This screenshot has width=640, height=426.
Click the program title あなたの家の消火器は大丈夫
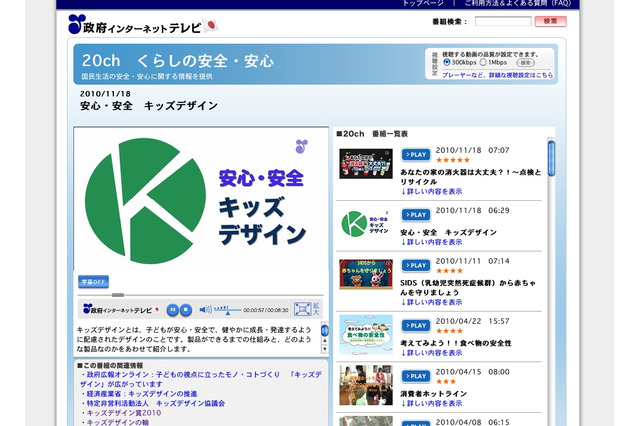pos(471,177)
